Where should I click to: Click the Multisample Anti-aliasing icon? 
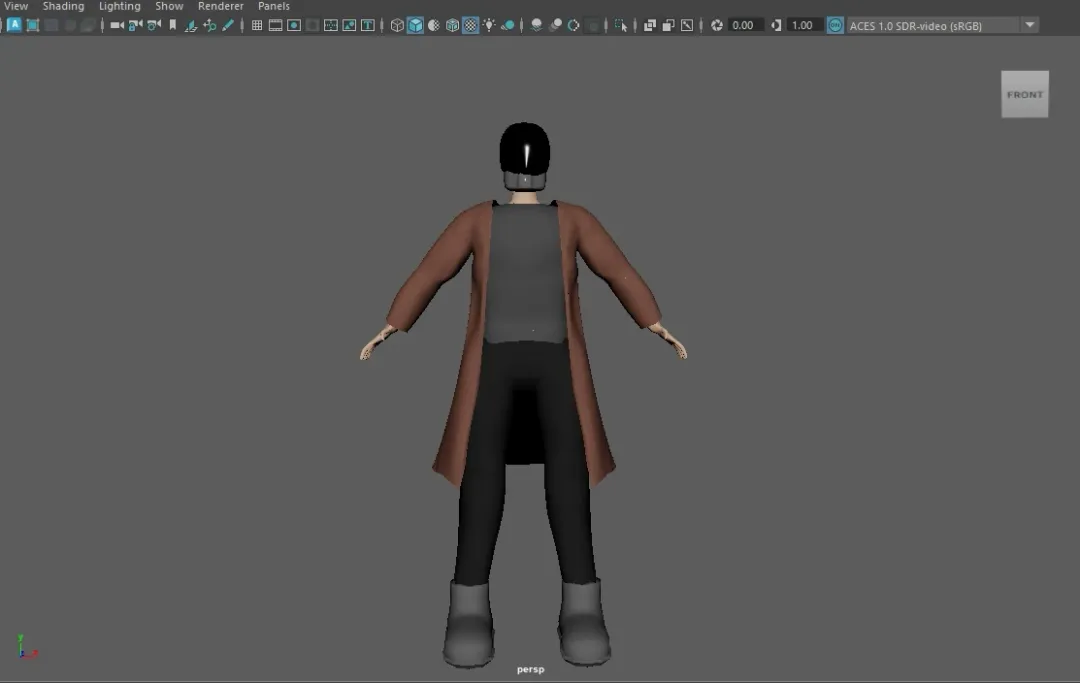[x=573, y=25]
